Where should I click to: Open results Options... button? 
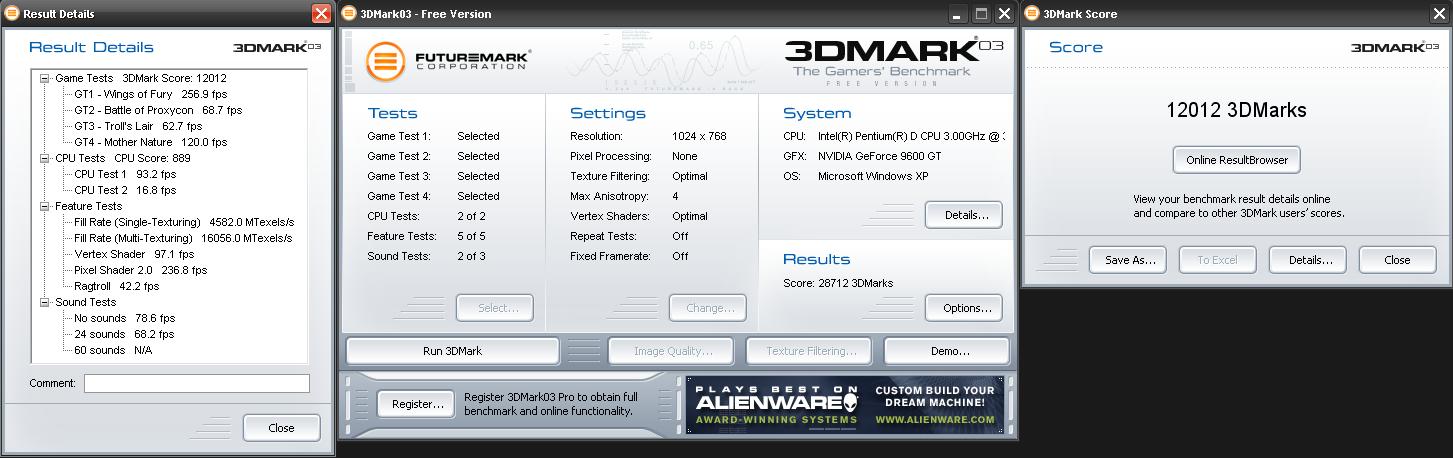pos(964,308)
